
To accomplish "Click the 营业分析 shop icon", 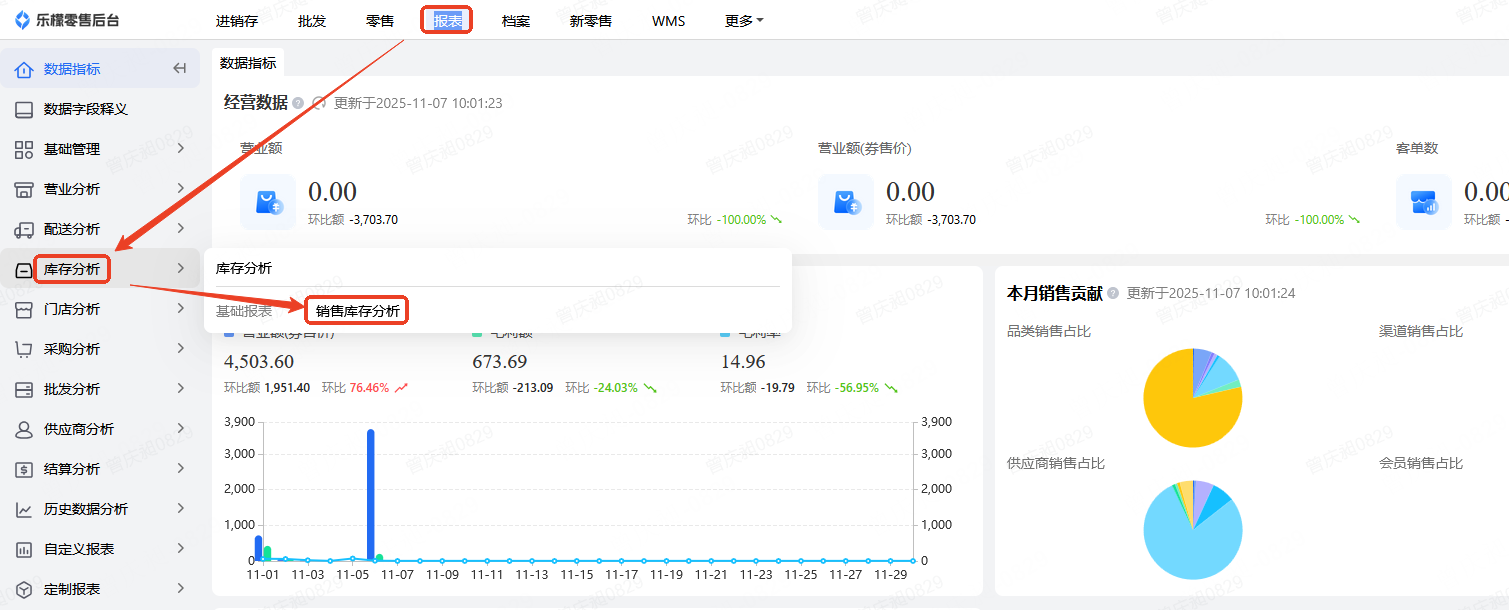I will [24, 189].
